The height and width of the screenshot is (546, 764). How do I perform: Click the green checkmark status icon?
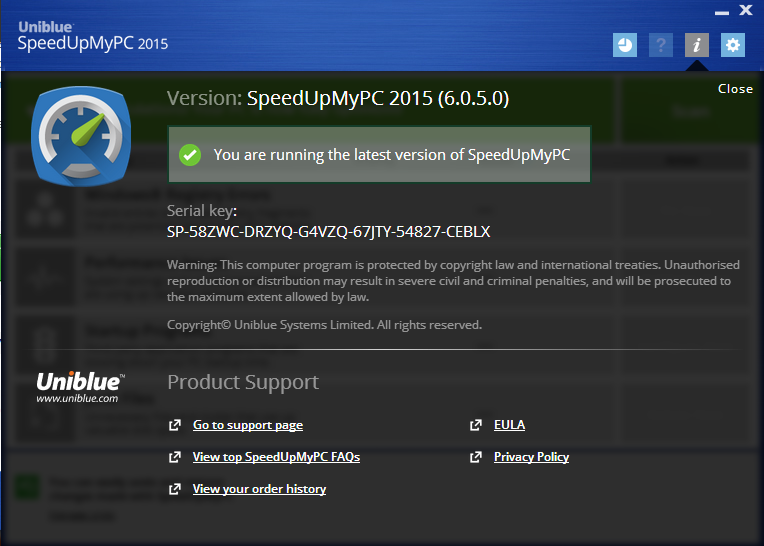pos(190,155)
